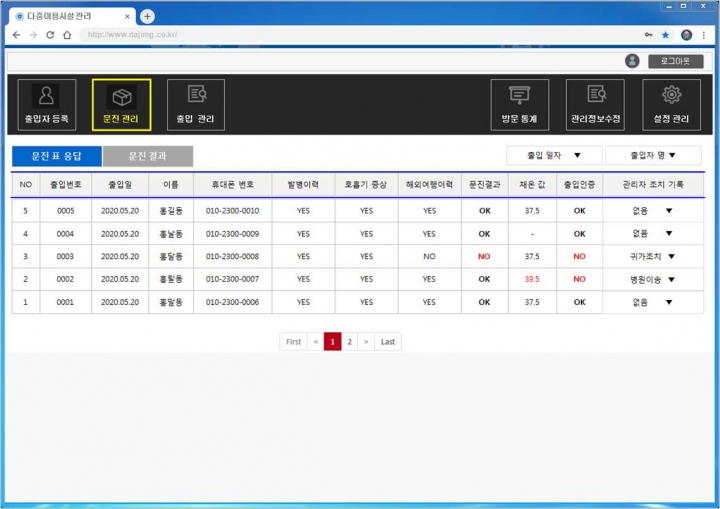Click the 문진결과 column header
Image resolution: width=720 pixels, height=509 pixels.
(484, 185)
